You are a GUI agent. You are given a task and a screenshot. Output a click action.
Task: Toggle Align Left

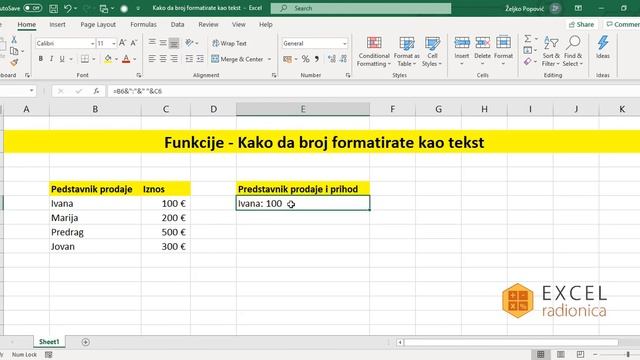(x=152, y=59)
